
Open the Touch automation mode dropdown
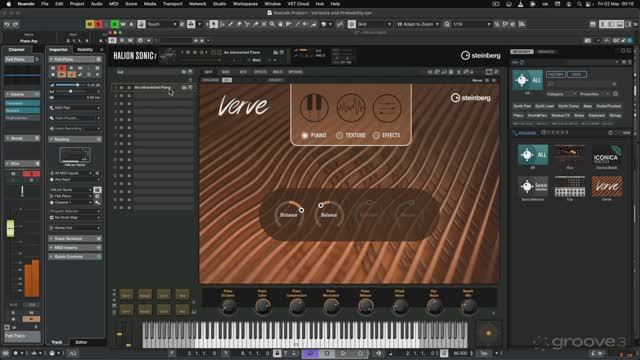coord(162,24)
